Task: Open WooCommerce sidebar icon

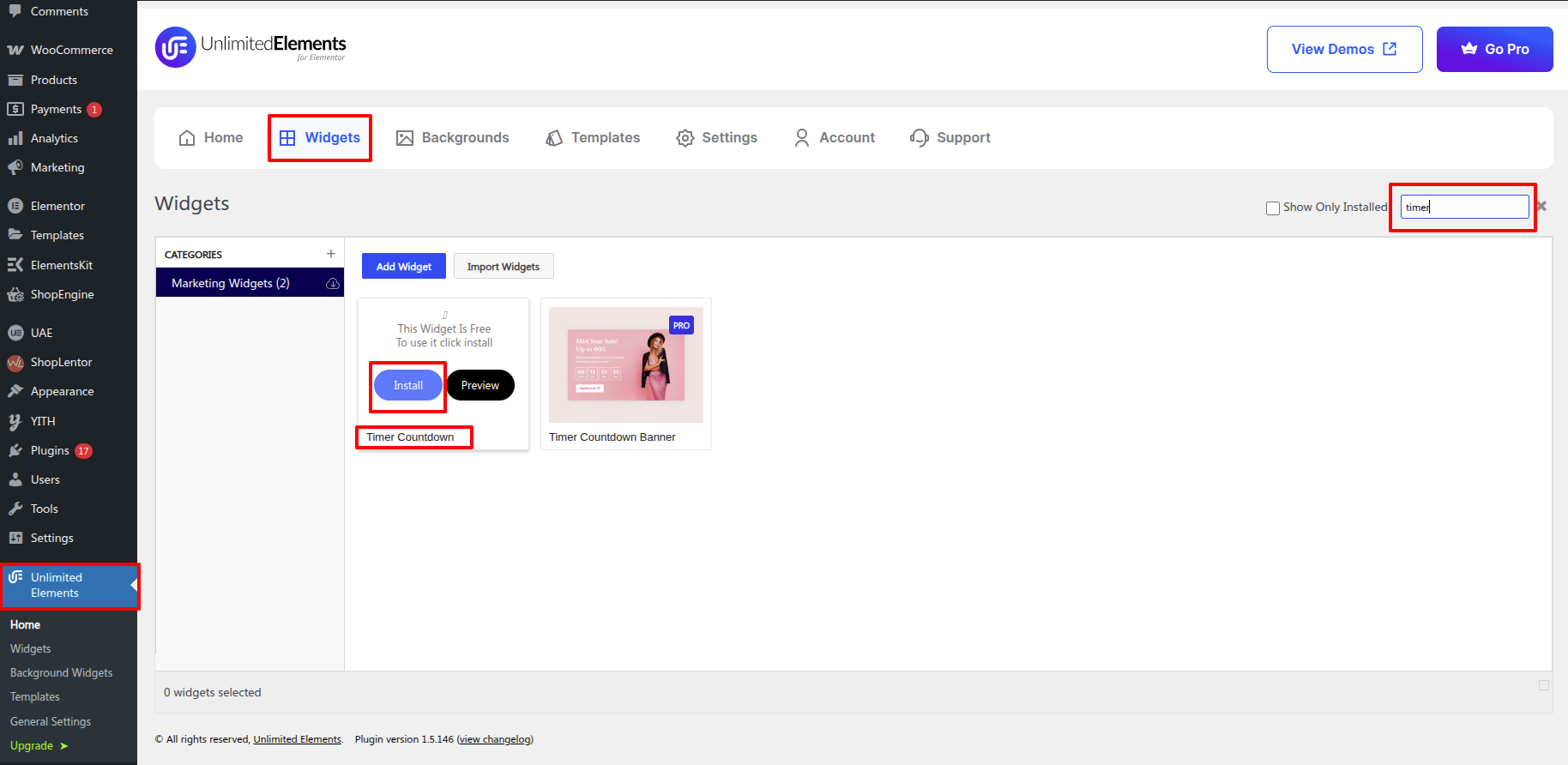Action: pos(15,50)
